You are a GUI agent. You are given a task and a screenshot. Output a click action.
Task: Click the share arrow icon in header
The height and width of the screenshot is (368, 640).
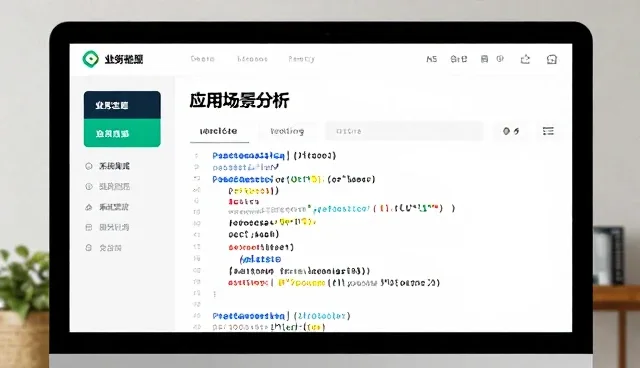525,59
